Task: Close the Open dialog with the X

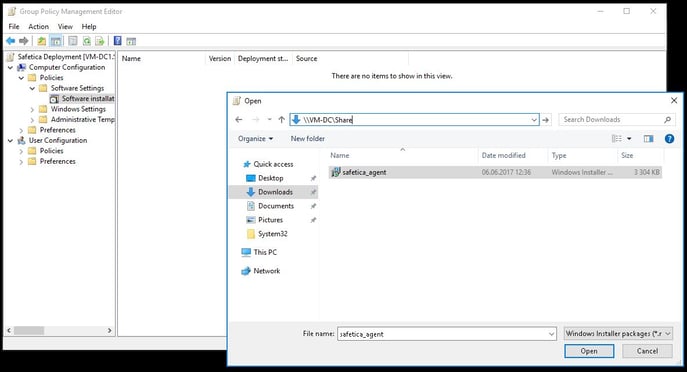Action: pyautogui.click(x=674, y=101)
